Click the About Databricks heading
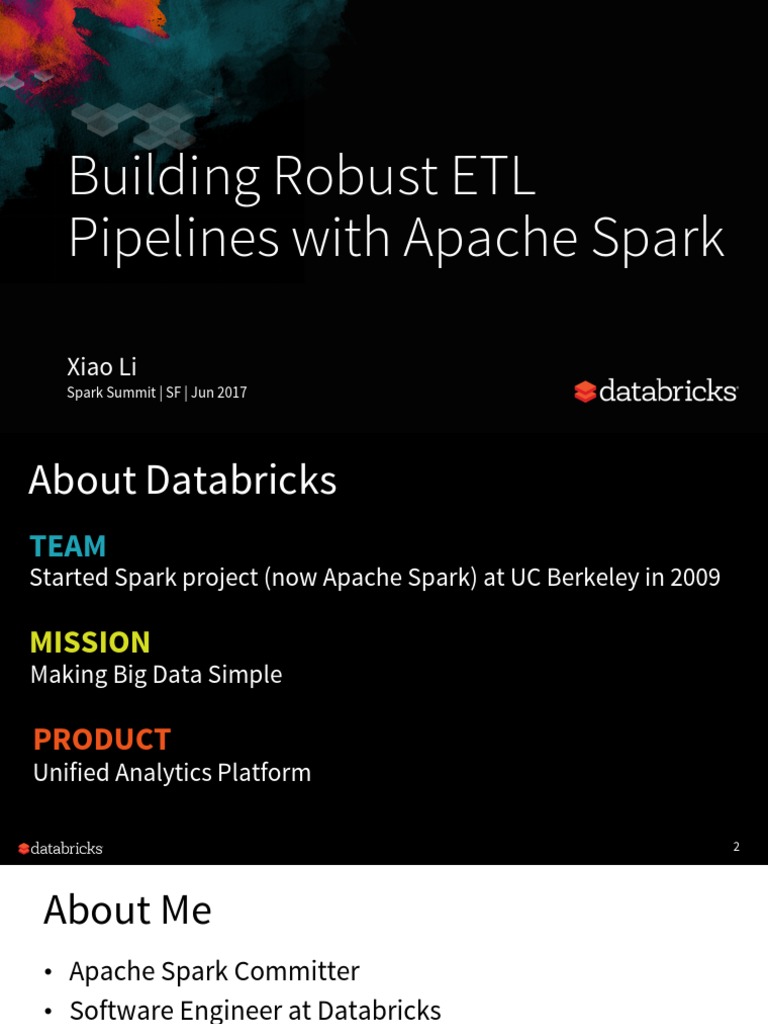Viewport: 768px width, 1024px height. (182, 480)
